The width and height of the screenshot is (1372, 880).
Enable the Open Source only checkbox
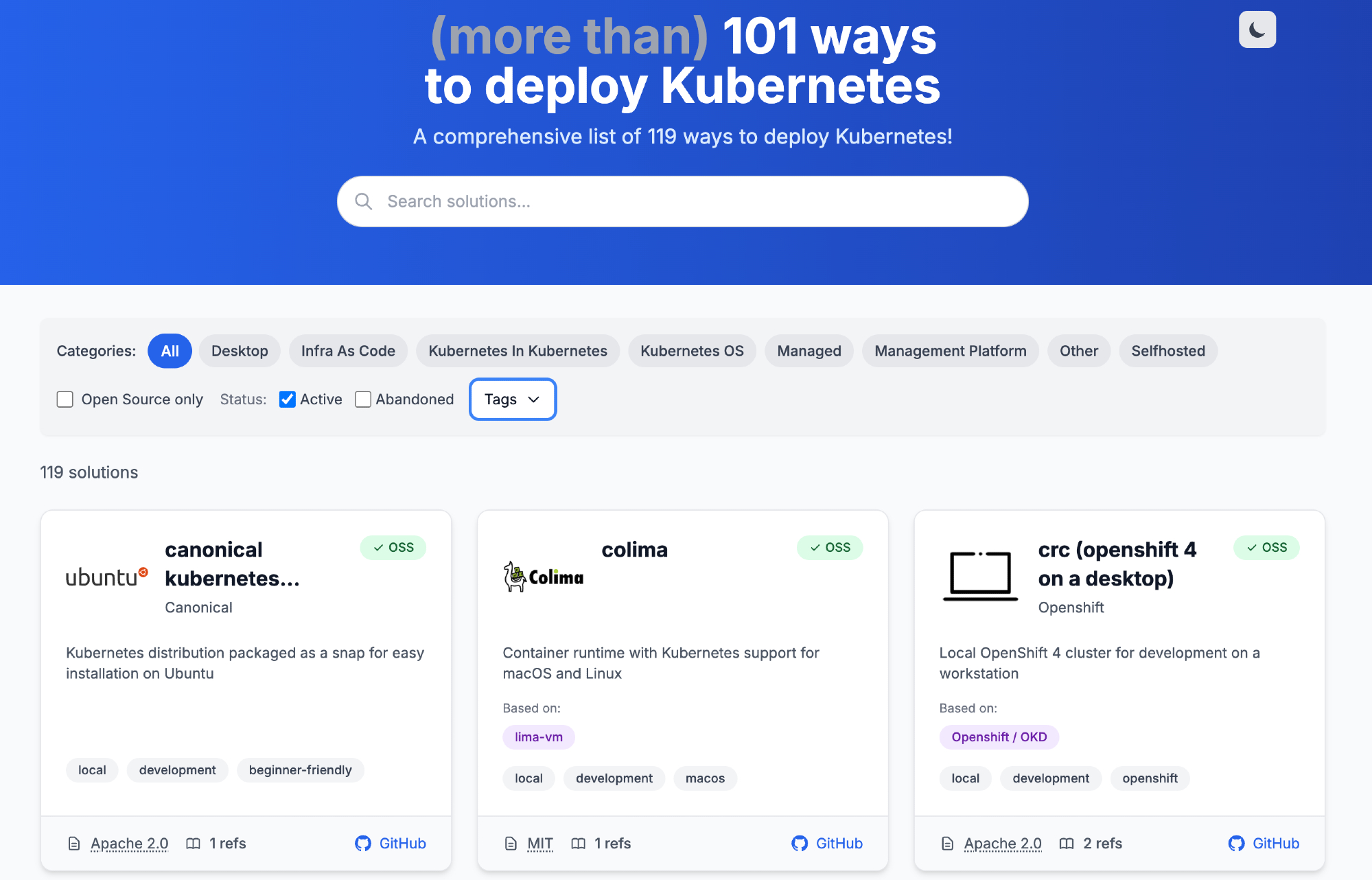pos(65,400)
